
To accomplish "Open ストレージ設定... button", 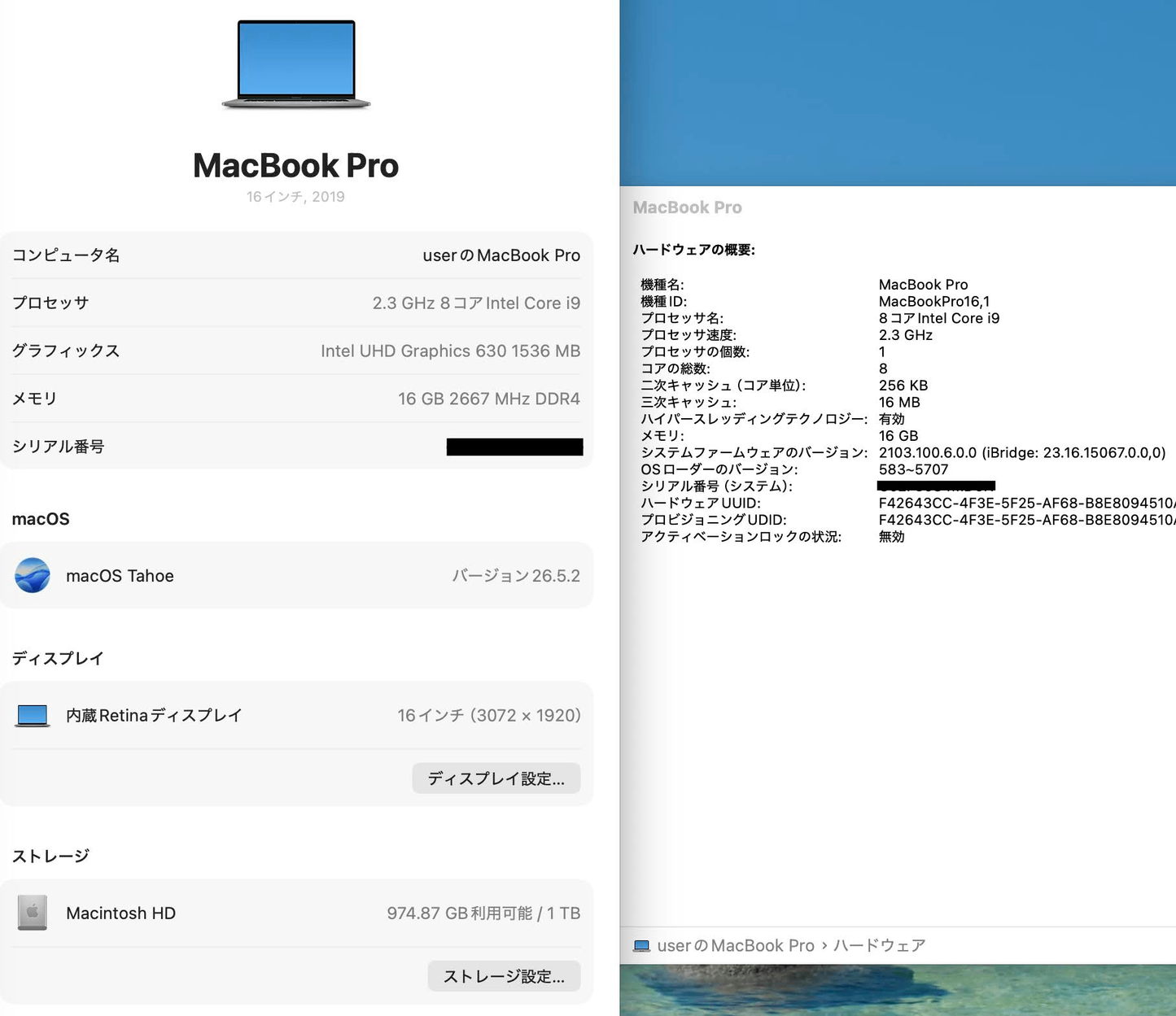I will (x=505, y=976).
